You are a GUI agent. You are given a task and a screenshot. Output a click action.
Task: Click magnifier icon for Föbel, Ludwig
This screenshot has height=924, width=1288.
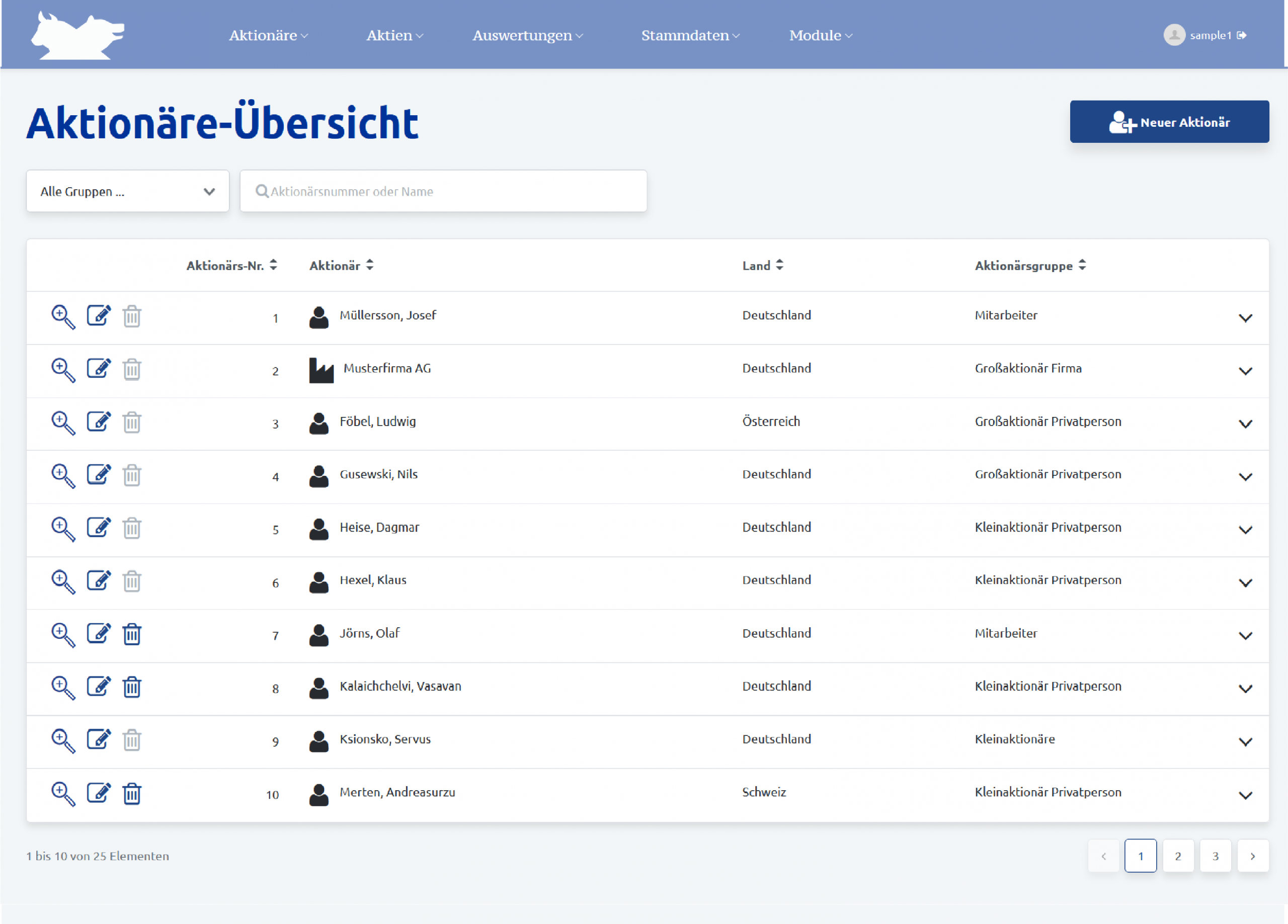coord(63,423)
